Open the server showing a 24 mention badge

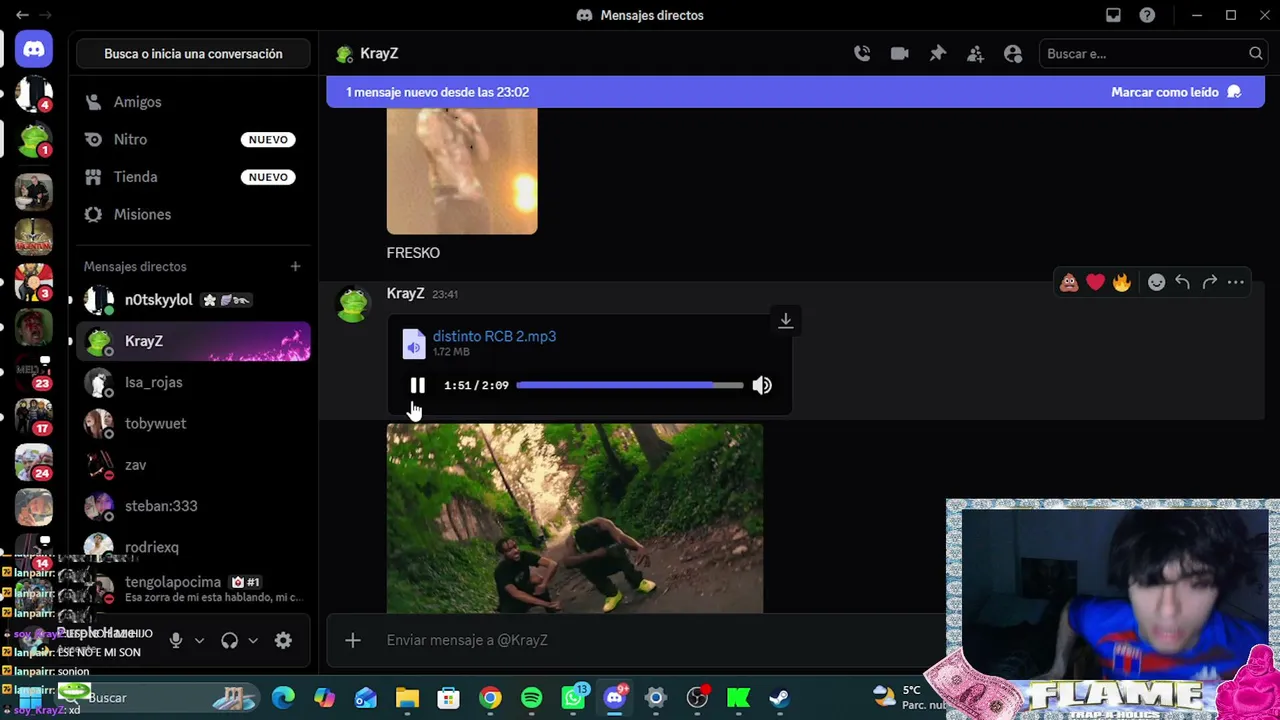coord(33,462)
